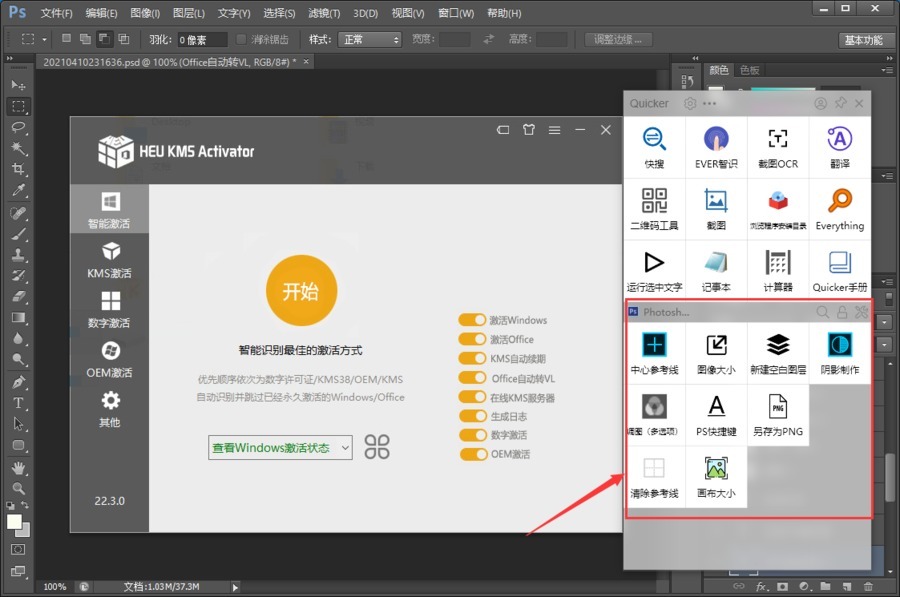
Task: Toggle the Office自动转VL switch
Action: [472, 378]
